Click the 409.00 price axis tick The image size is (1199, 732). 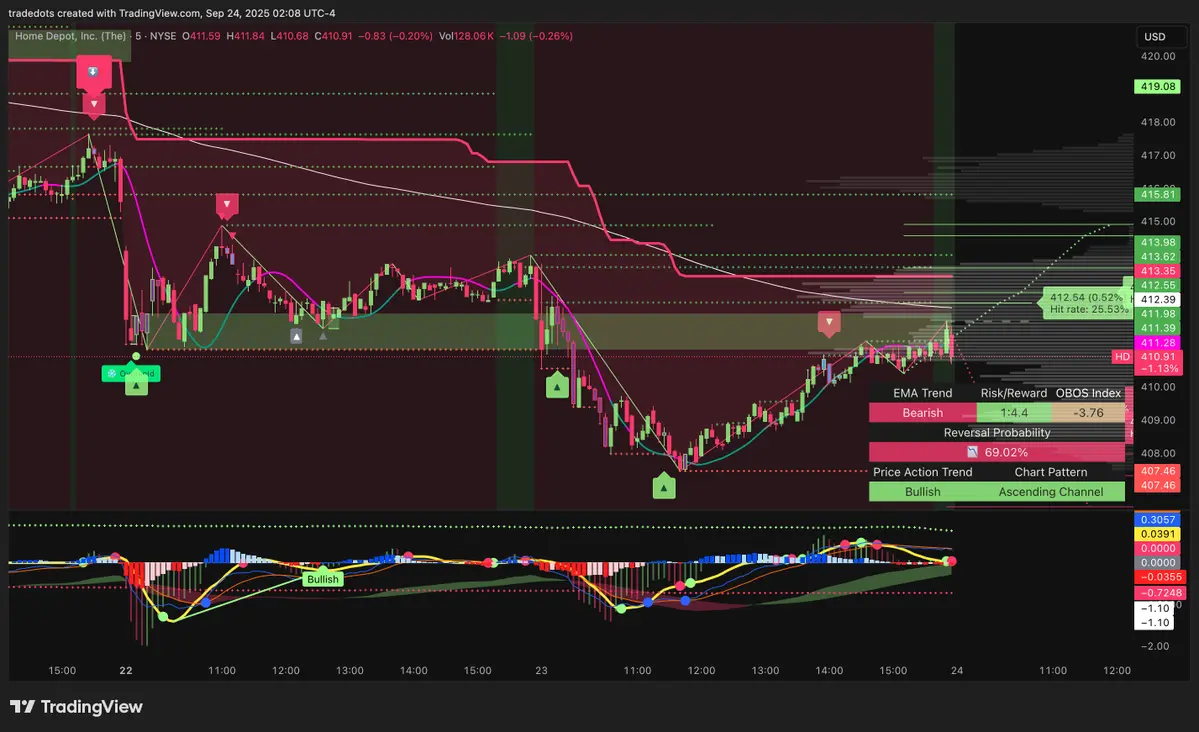click(x=1158, y=420)
